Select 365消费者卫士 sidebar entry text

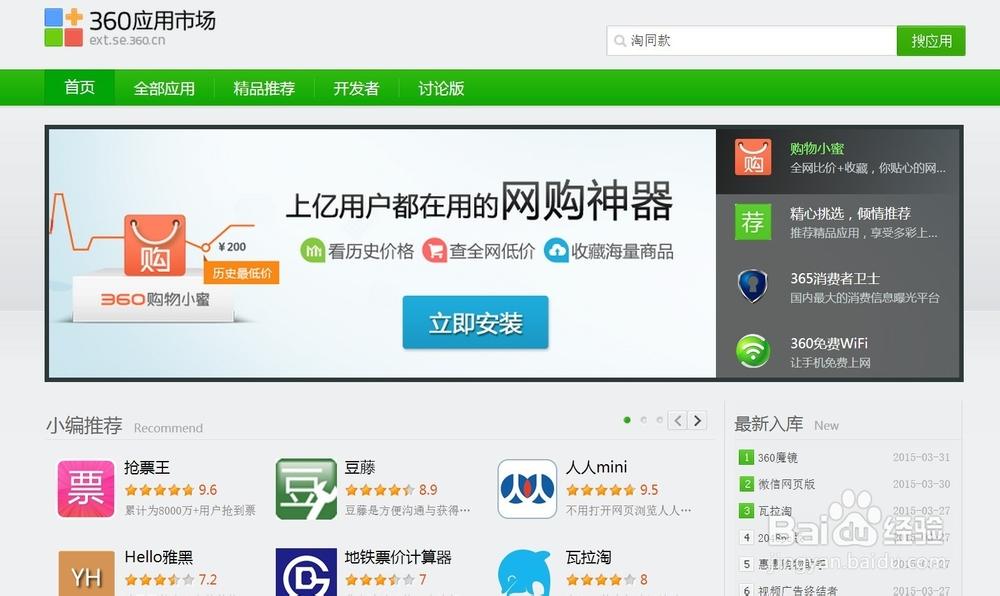click(x=835, y=279)
